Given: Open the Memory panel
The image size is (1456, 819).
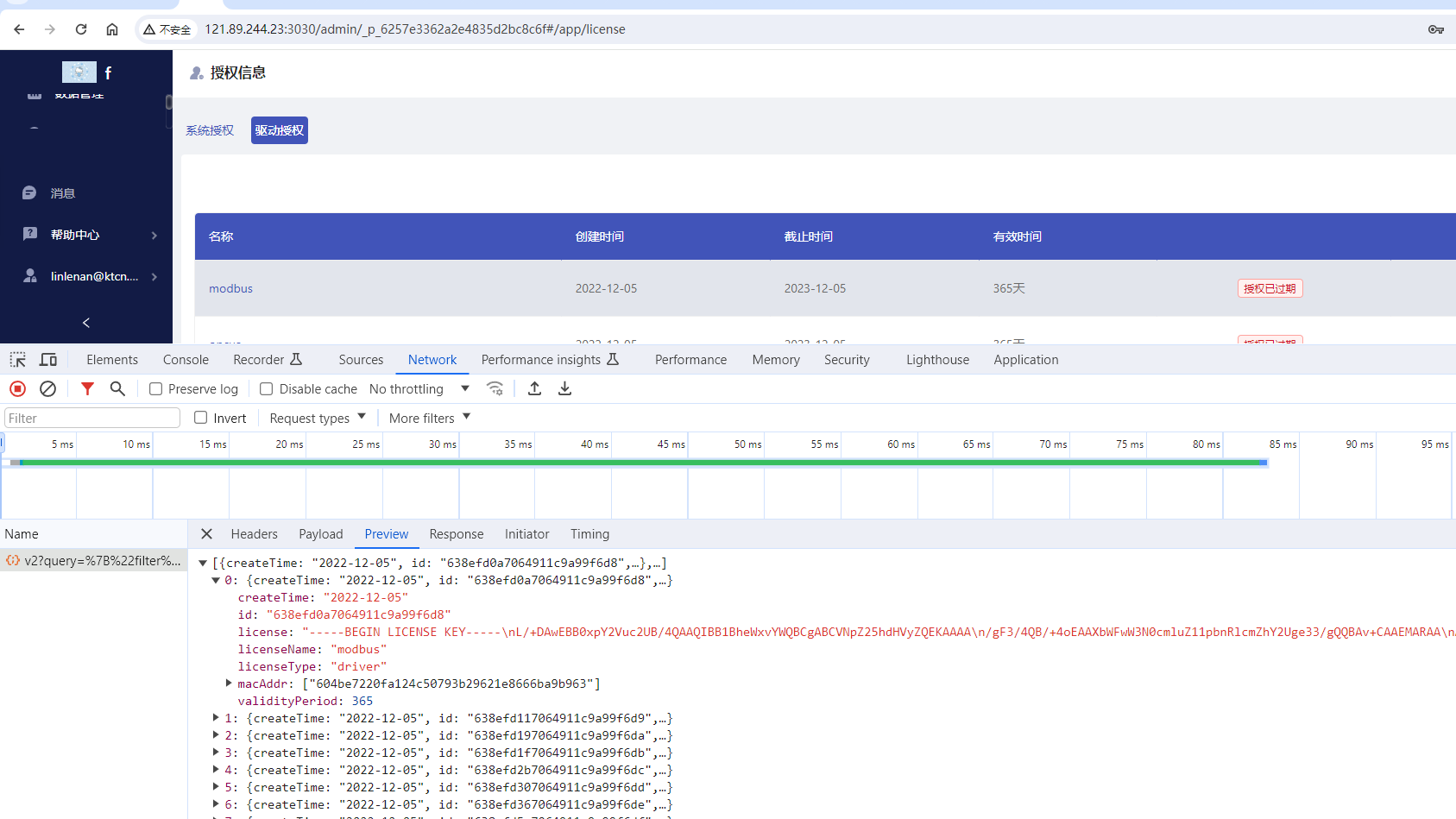Looking at the screenshot, I should pos(776,360).
